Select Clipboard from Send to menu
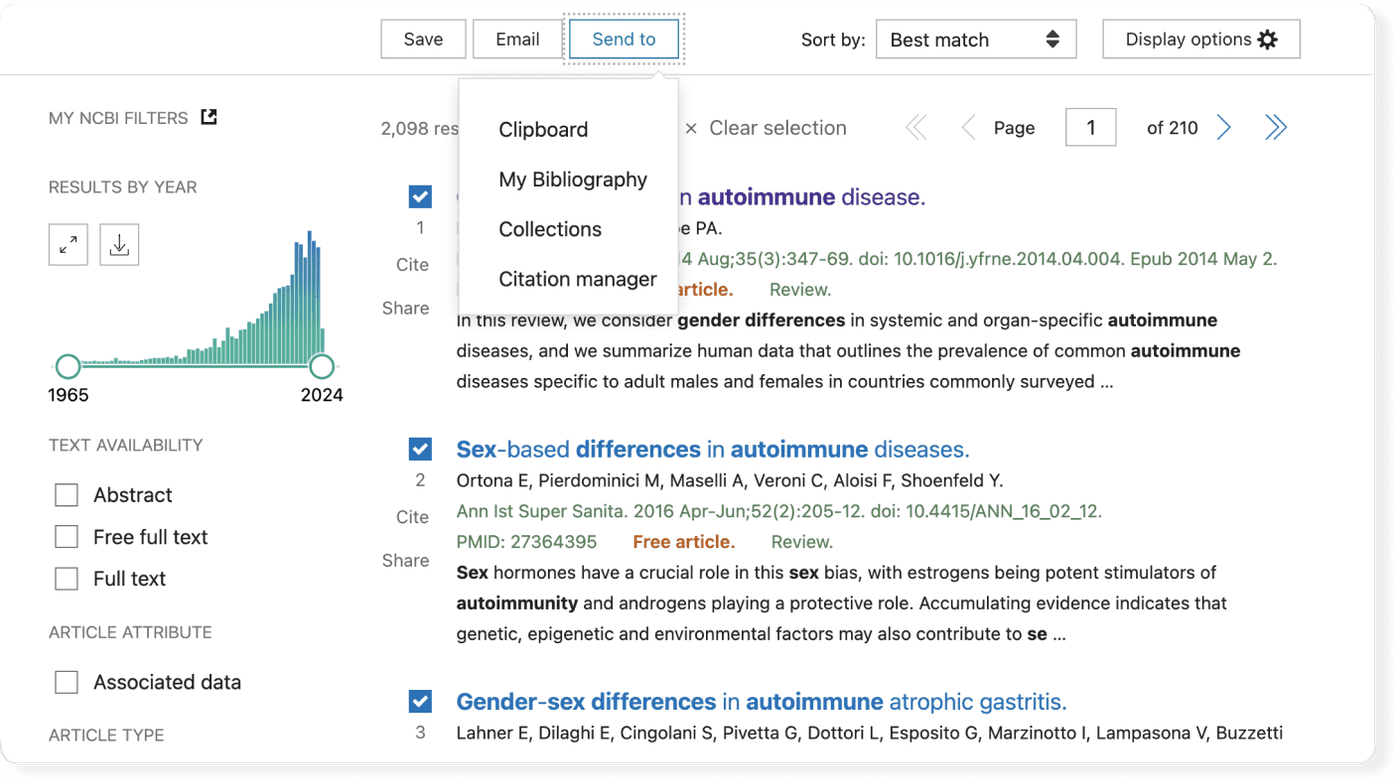 pos(543,129)
